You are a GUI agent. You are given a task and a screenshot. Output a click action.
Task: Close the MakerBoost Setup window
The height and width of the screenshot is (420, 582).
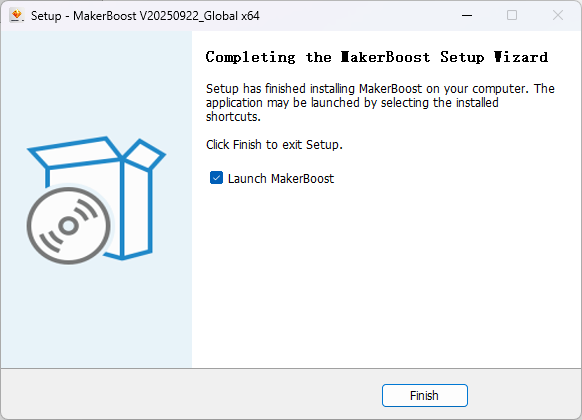[558, 16]
